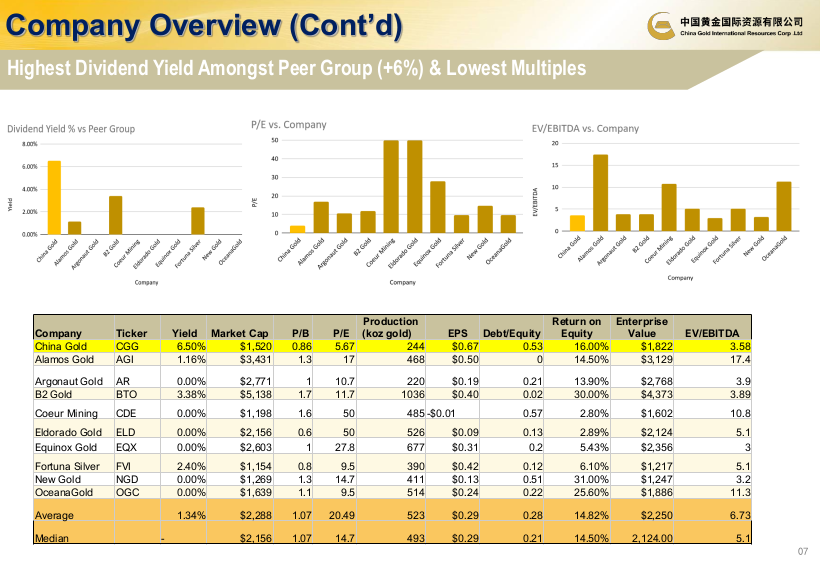The image size is (820, 567).
Task: Select the Fortuna Silver bar in dividend yield chart
Action: [x=198, y=221]
